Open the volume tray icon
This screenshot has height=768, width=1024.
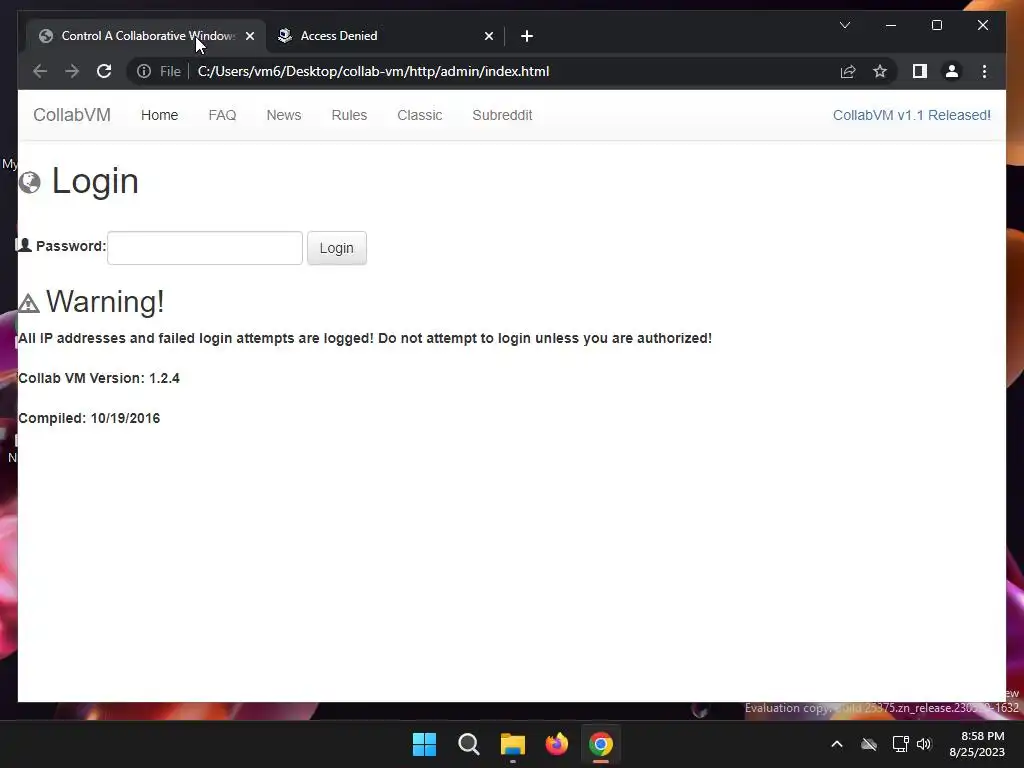[x=924, y=744]
